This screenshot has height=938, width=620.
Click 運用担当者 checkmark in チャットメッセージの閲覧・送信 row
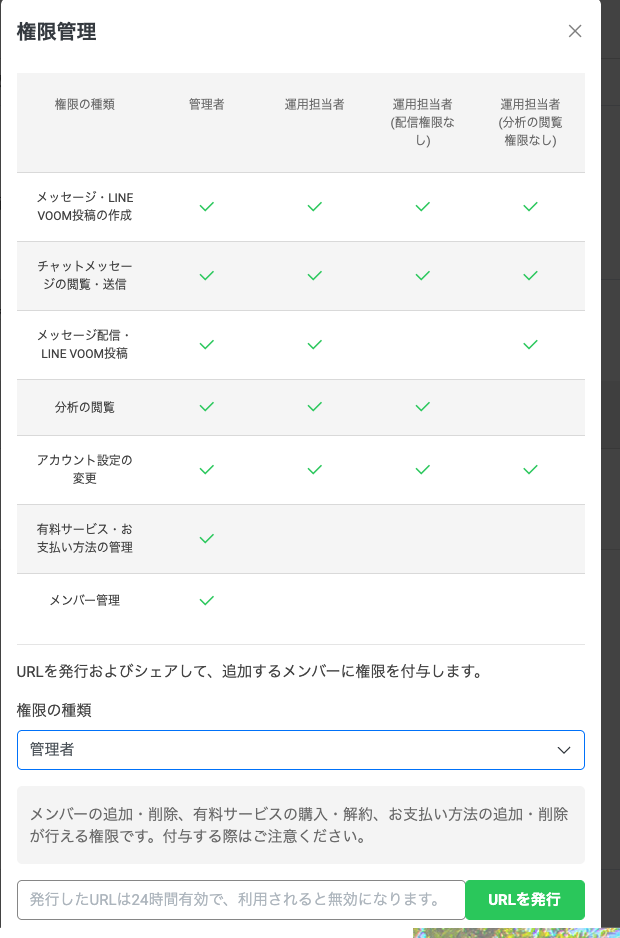(x=315, y=276)
